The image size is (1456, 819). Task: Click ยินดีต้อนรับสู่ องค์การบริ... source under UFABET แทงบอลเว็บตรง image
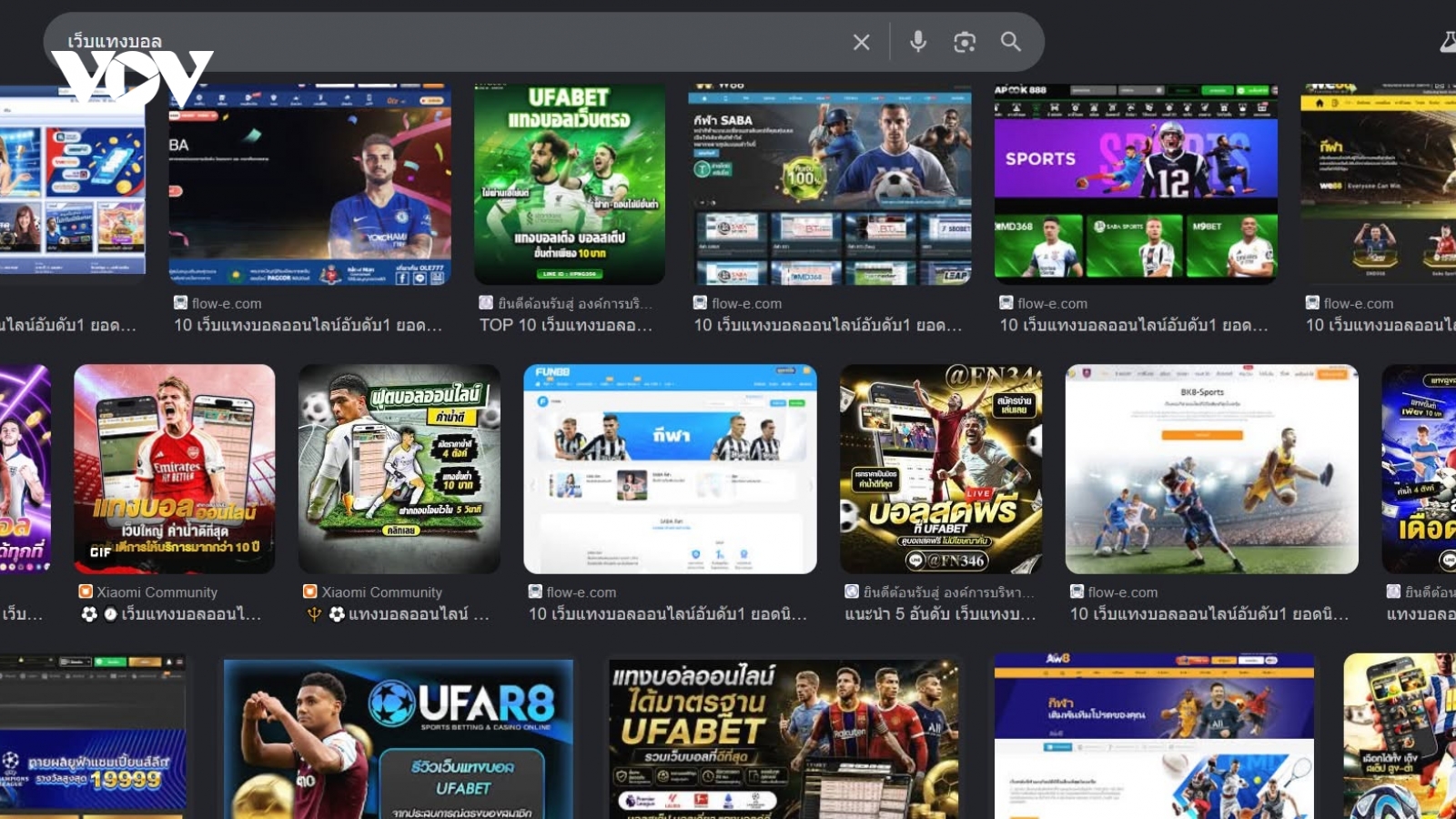pos(575,304)
